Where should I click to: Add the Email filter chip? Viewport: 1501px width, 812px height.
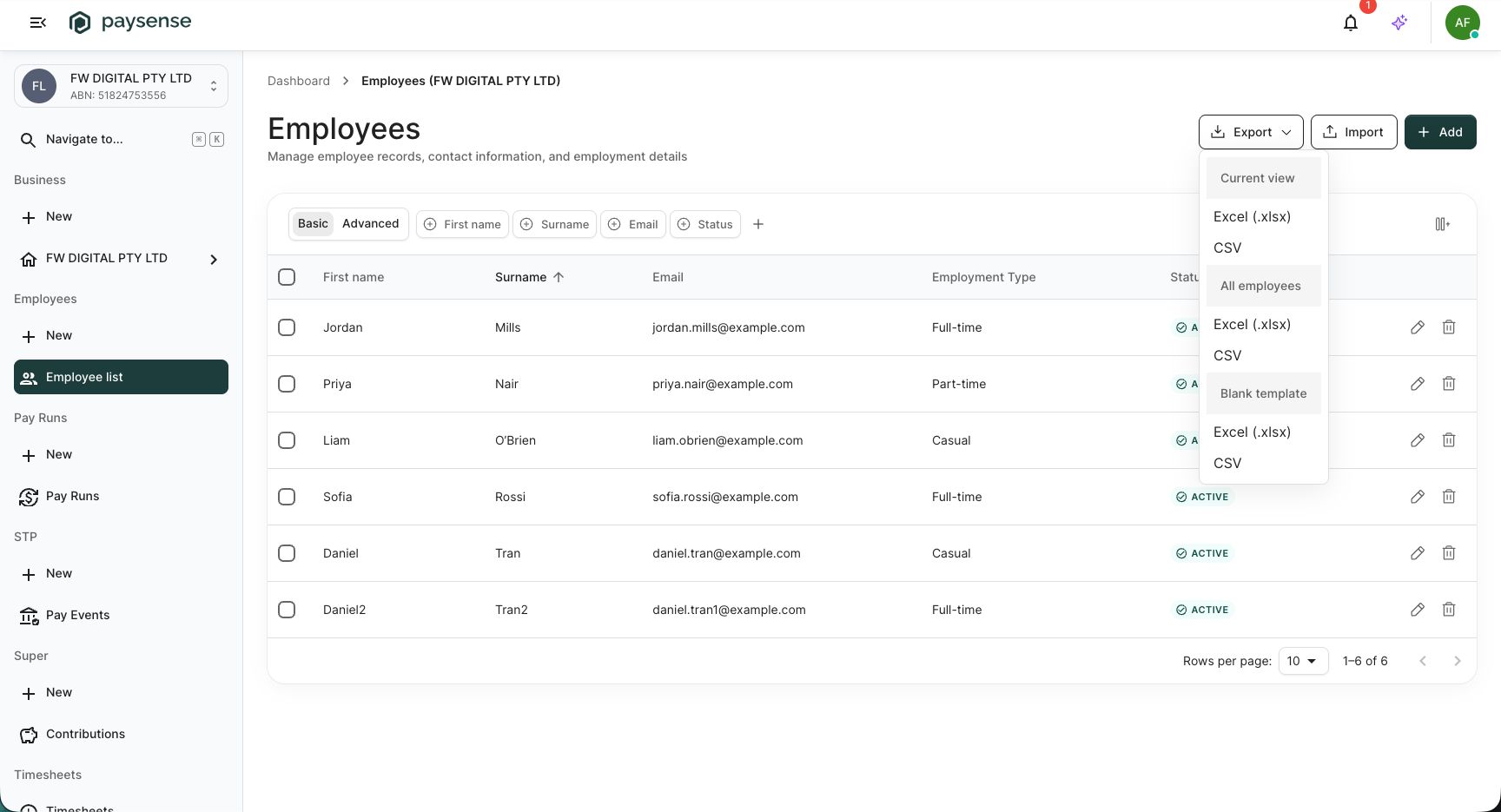coord(633,224)
